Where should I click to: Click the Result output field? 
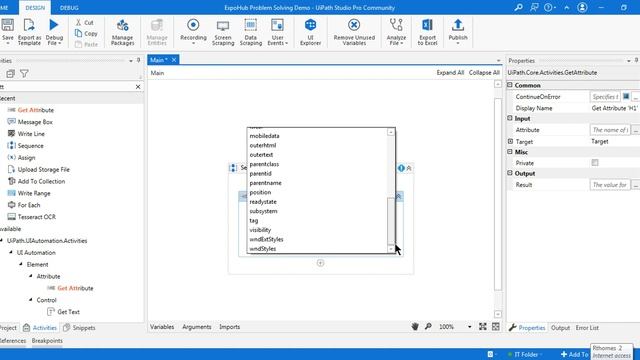610,185
